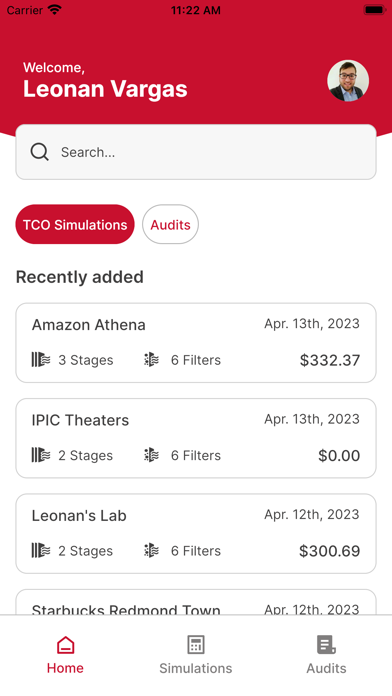Tap the magnifying glass search icon

(40, 152)
